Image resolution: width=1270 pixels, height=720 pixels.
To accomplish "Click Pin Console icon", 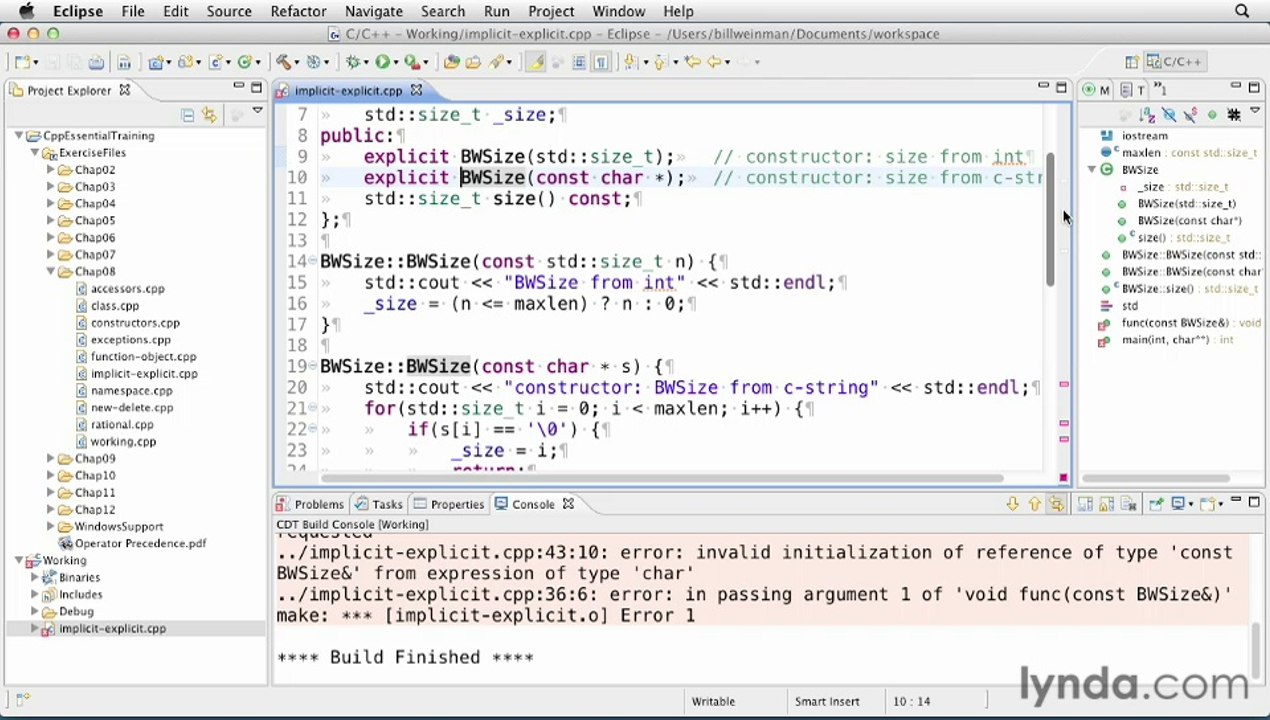I will 1156,504.
